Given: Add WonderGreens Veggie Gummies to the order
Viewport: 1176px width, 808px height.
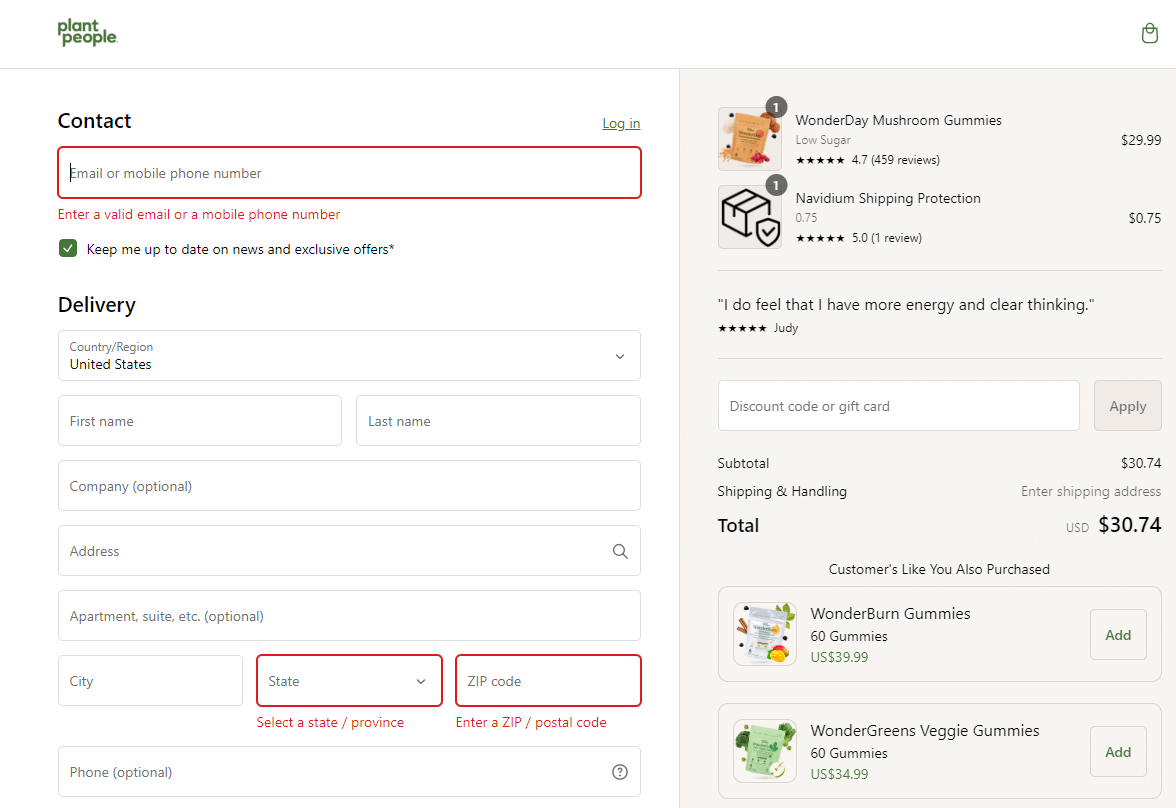Looking at the screenshot, I should 1118,752.
